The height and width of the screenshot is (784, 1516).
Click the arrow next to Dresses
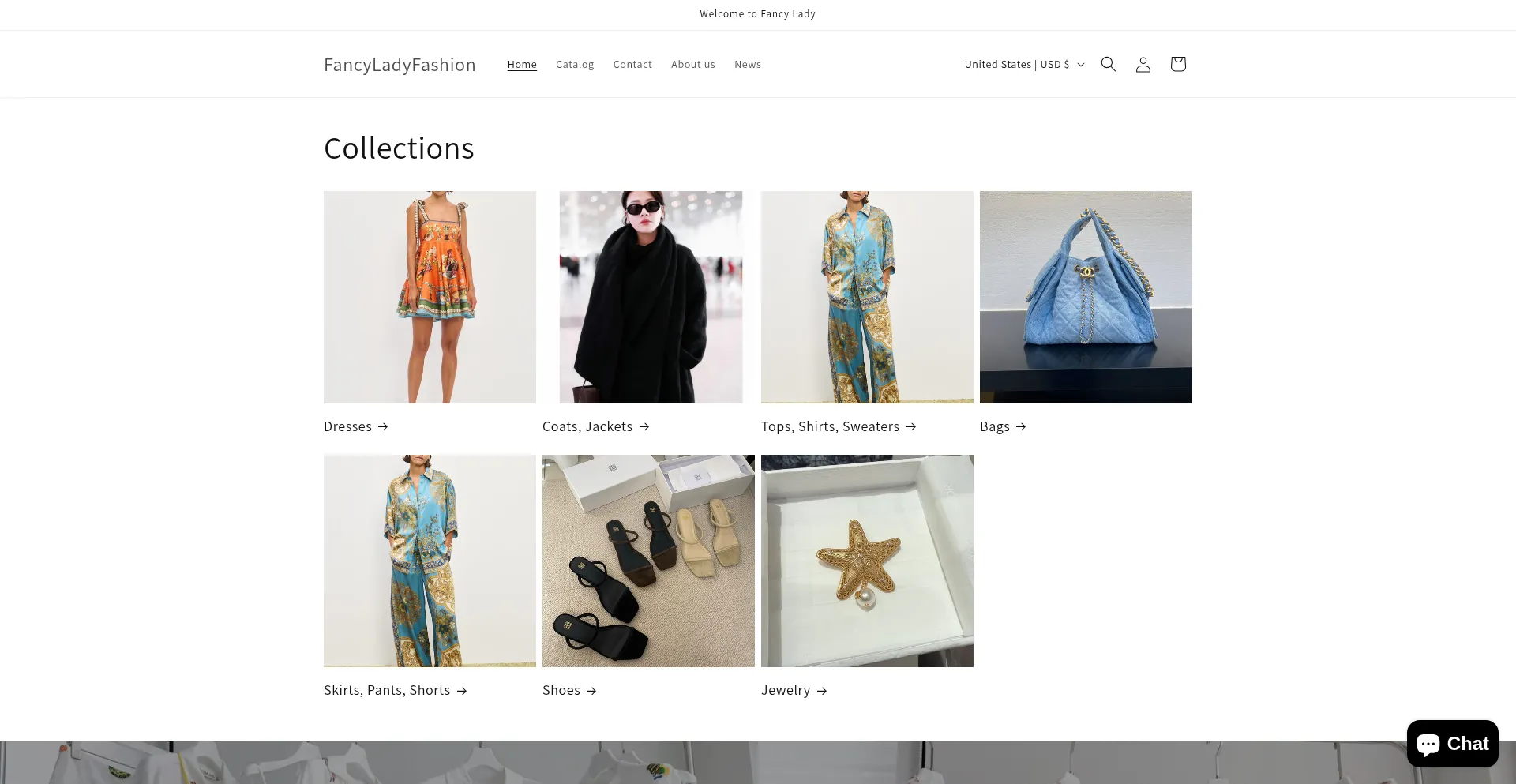click(x=382, y=426)
